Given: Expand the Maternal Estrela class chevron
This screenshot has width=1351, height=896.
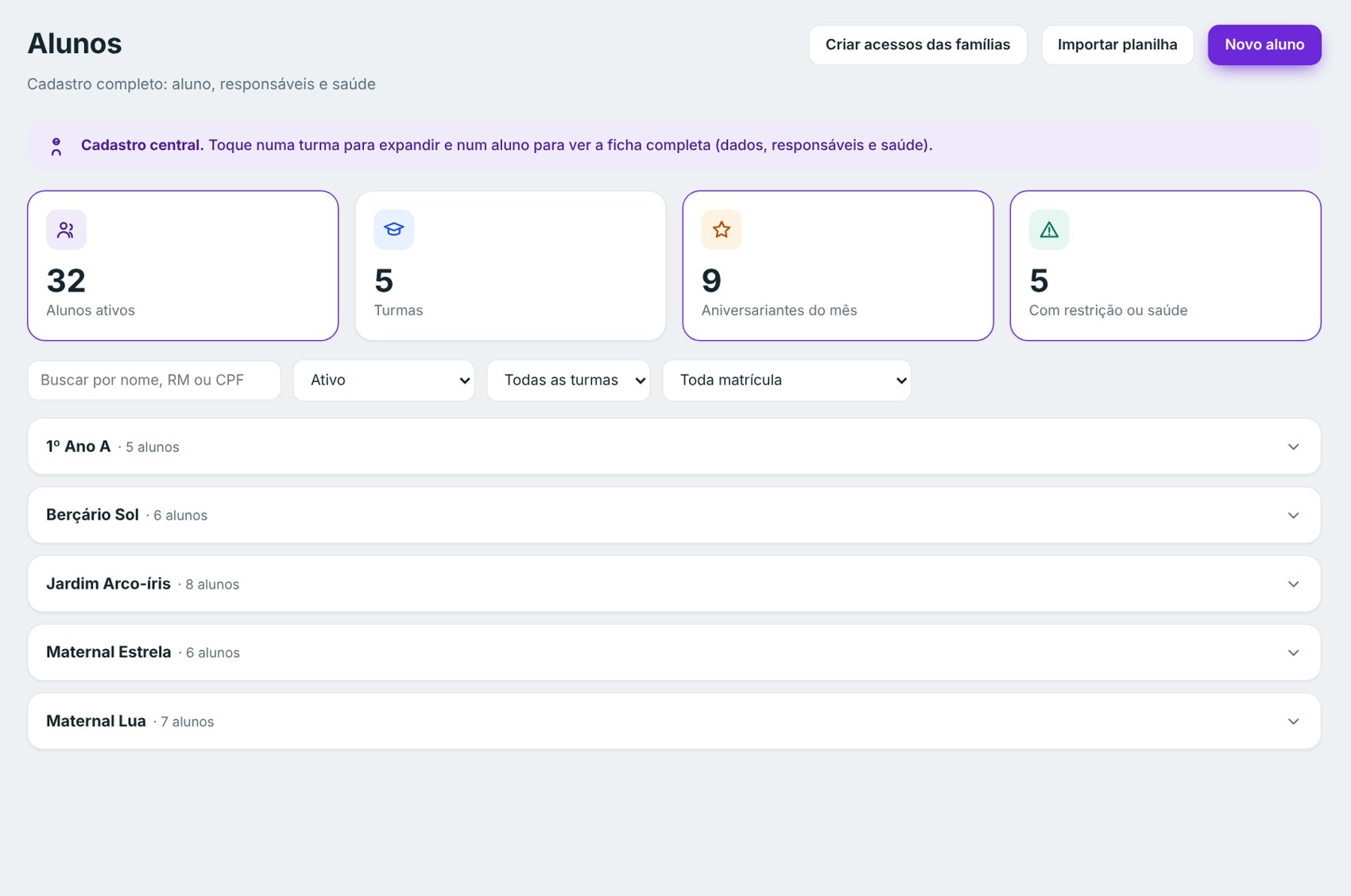Looking at the screenshot, I should 1293,653.
